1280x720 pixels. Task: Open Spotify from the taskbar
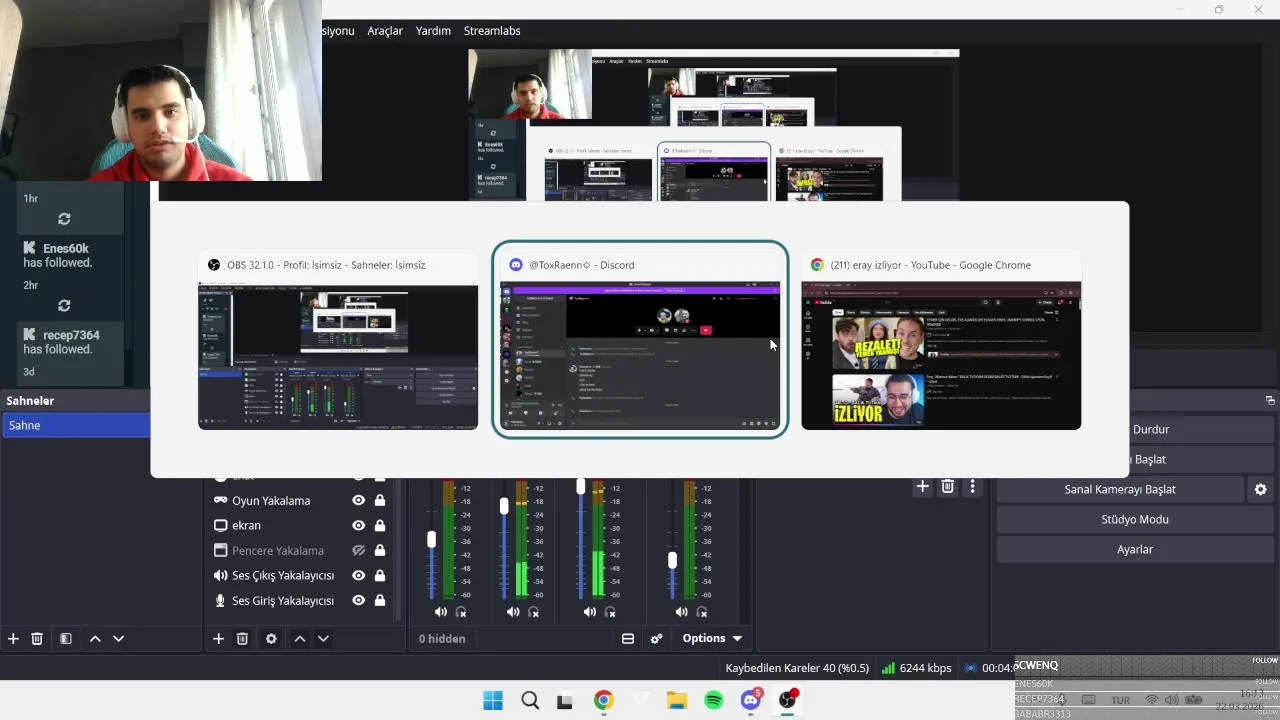[713, 701]
